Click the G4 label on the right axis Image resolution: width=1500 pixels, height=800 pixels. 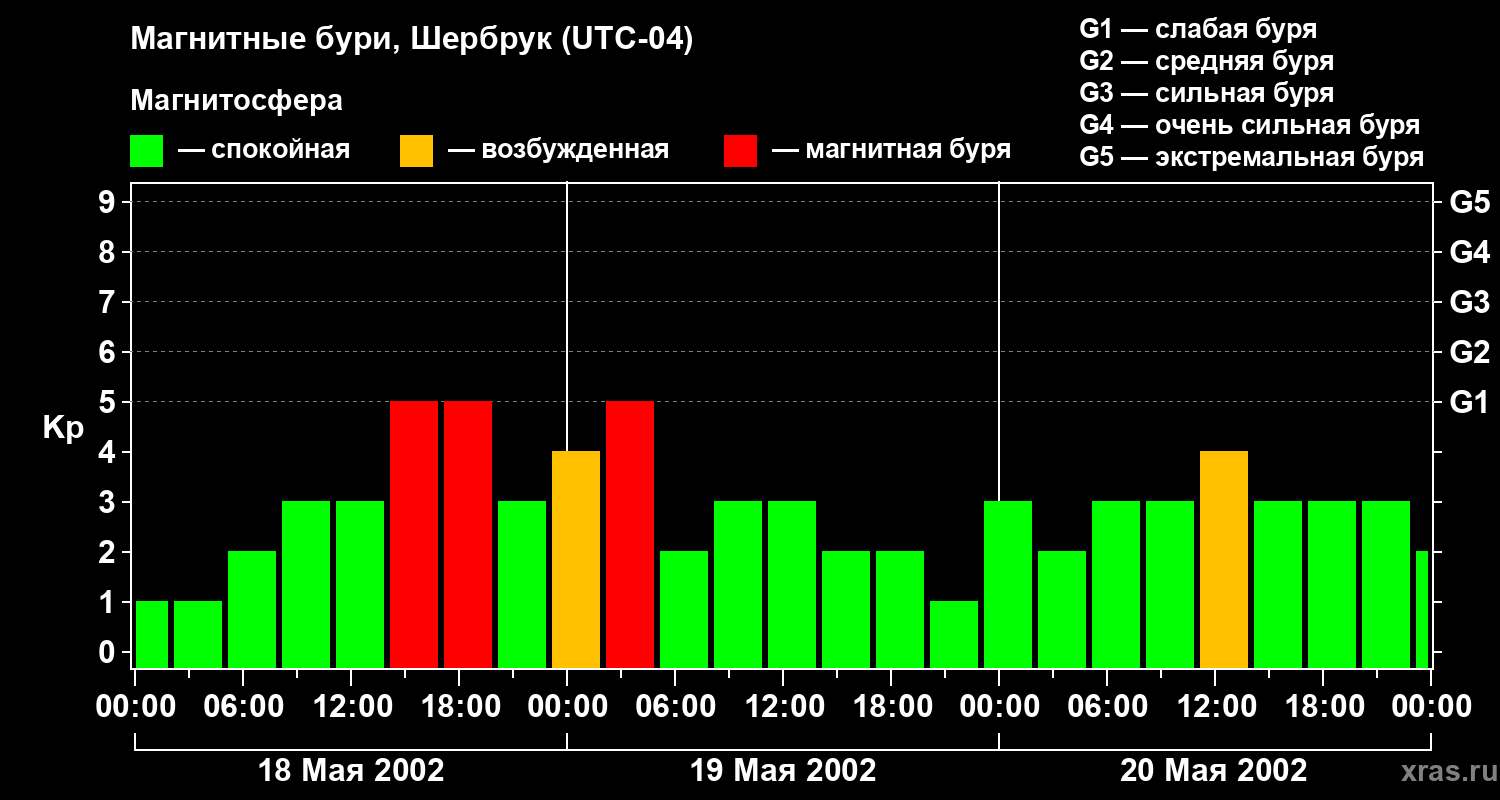coord(1469,252)
